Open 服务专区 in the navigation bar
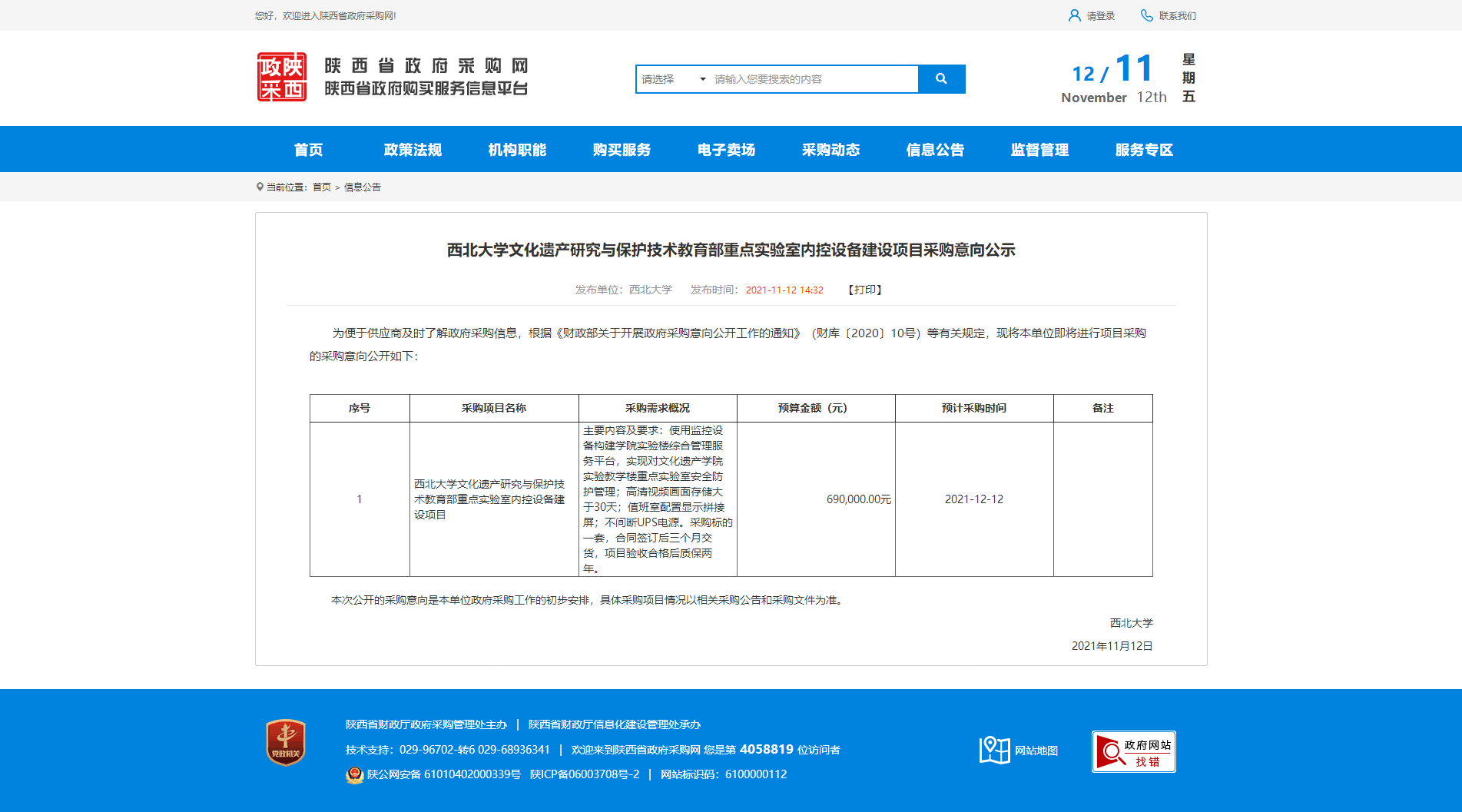The image size is (1462, 812). coord(1144,150)
